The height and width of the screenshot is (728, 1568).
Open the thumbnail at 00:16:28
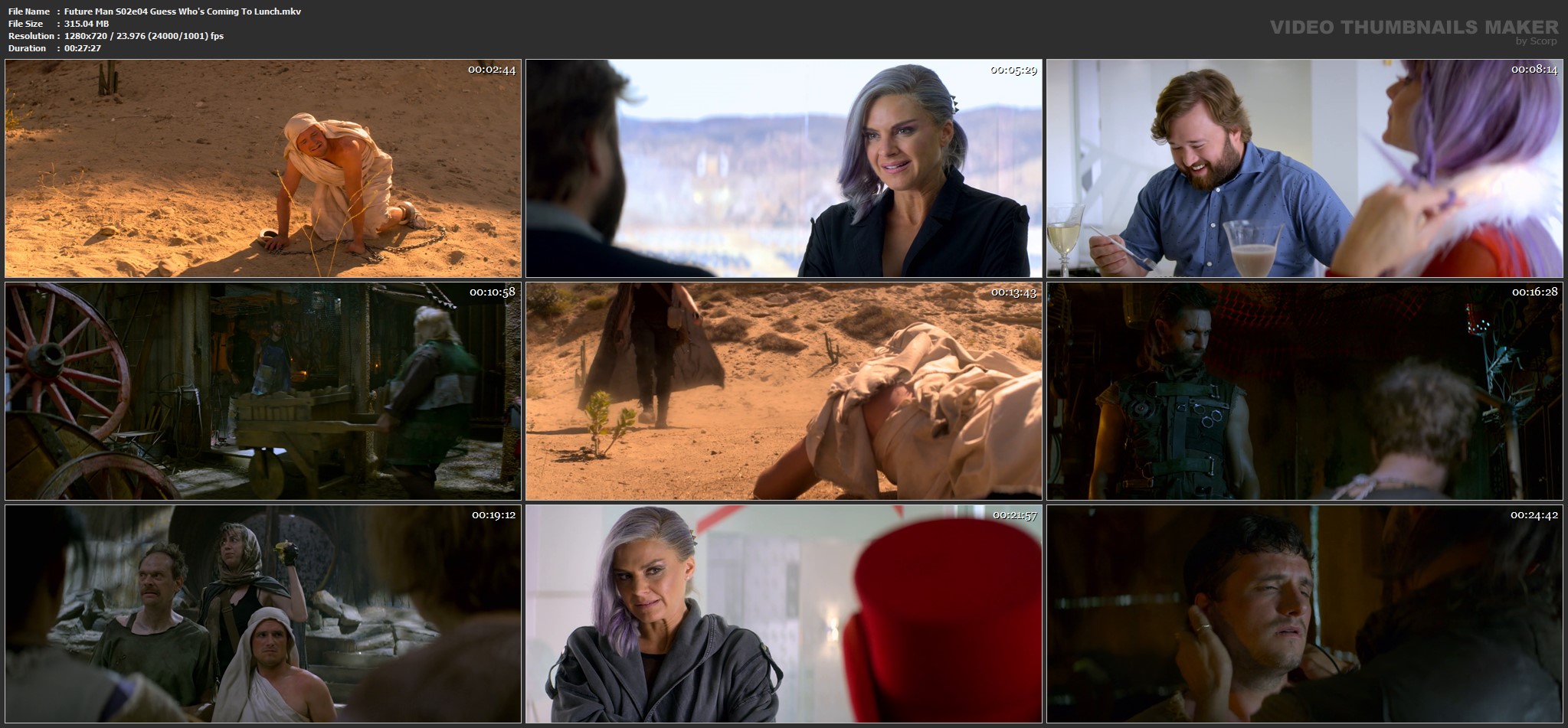(x=1305, y=391)
